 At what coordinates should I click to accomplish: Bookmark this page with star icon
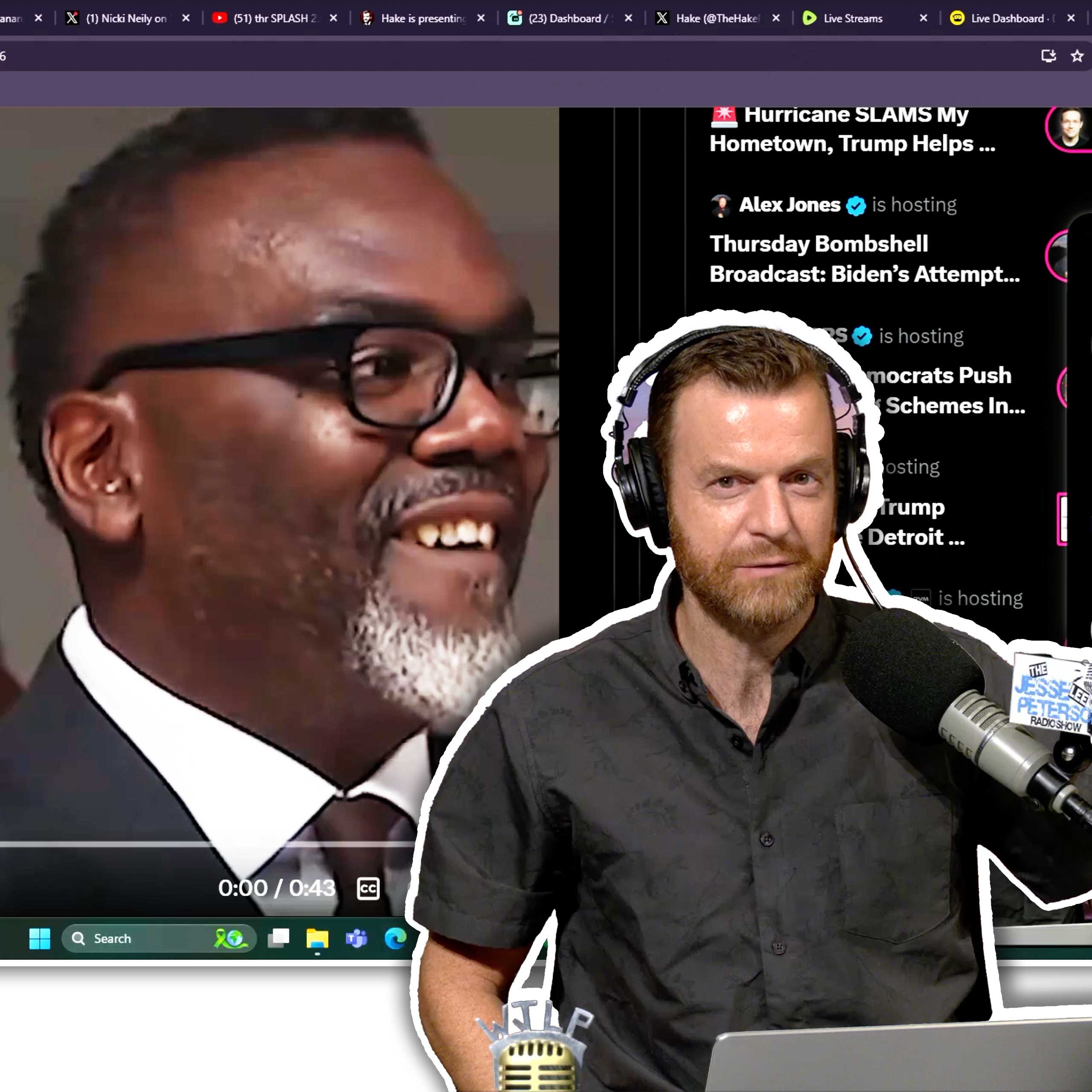pyautogui.click(x=1077, y=56)
